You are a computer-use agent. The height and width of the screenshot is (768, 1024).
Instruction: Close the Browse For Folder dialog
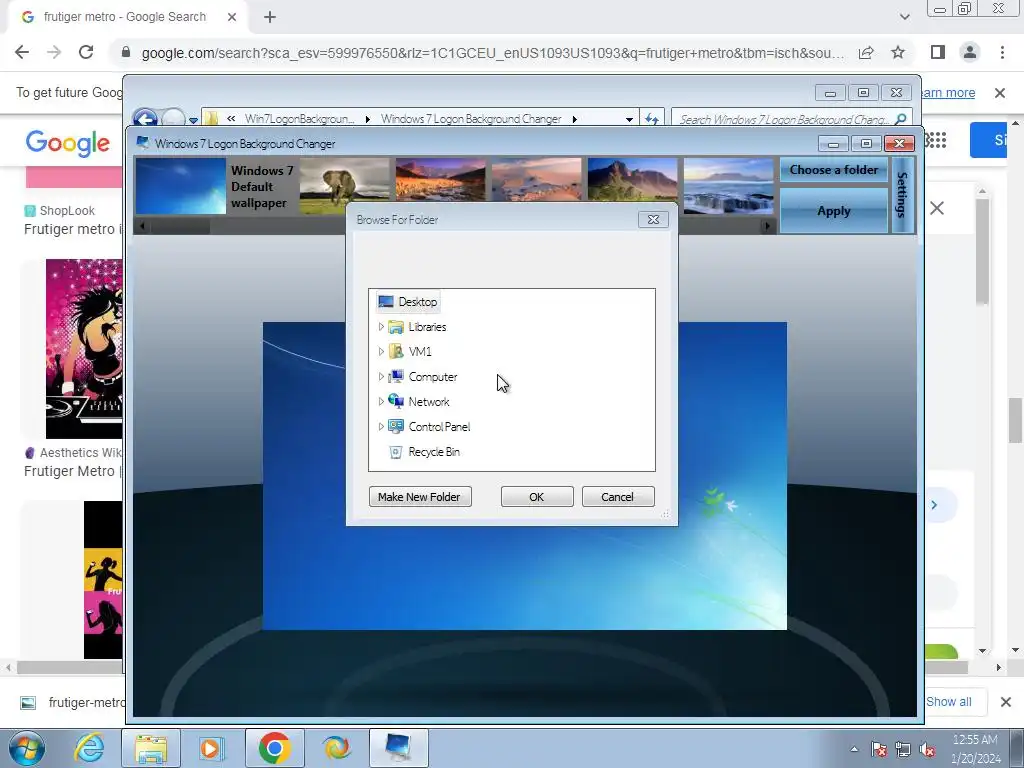tap(653, 219)
